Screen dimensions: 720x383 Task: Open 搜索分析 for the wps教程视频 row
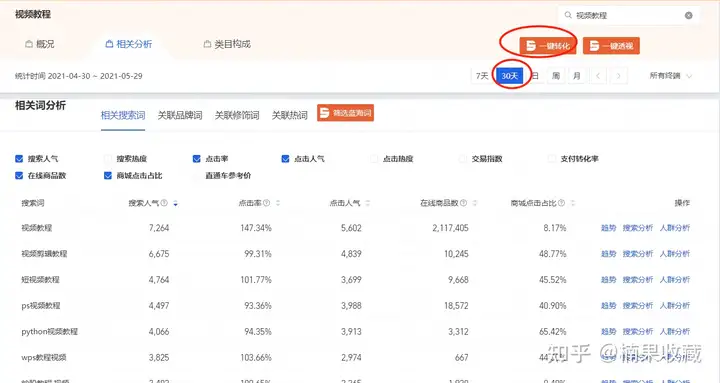pyautogui.click(x=638, y=357)
